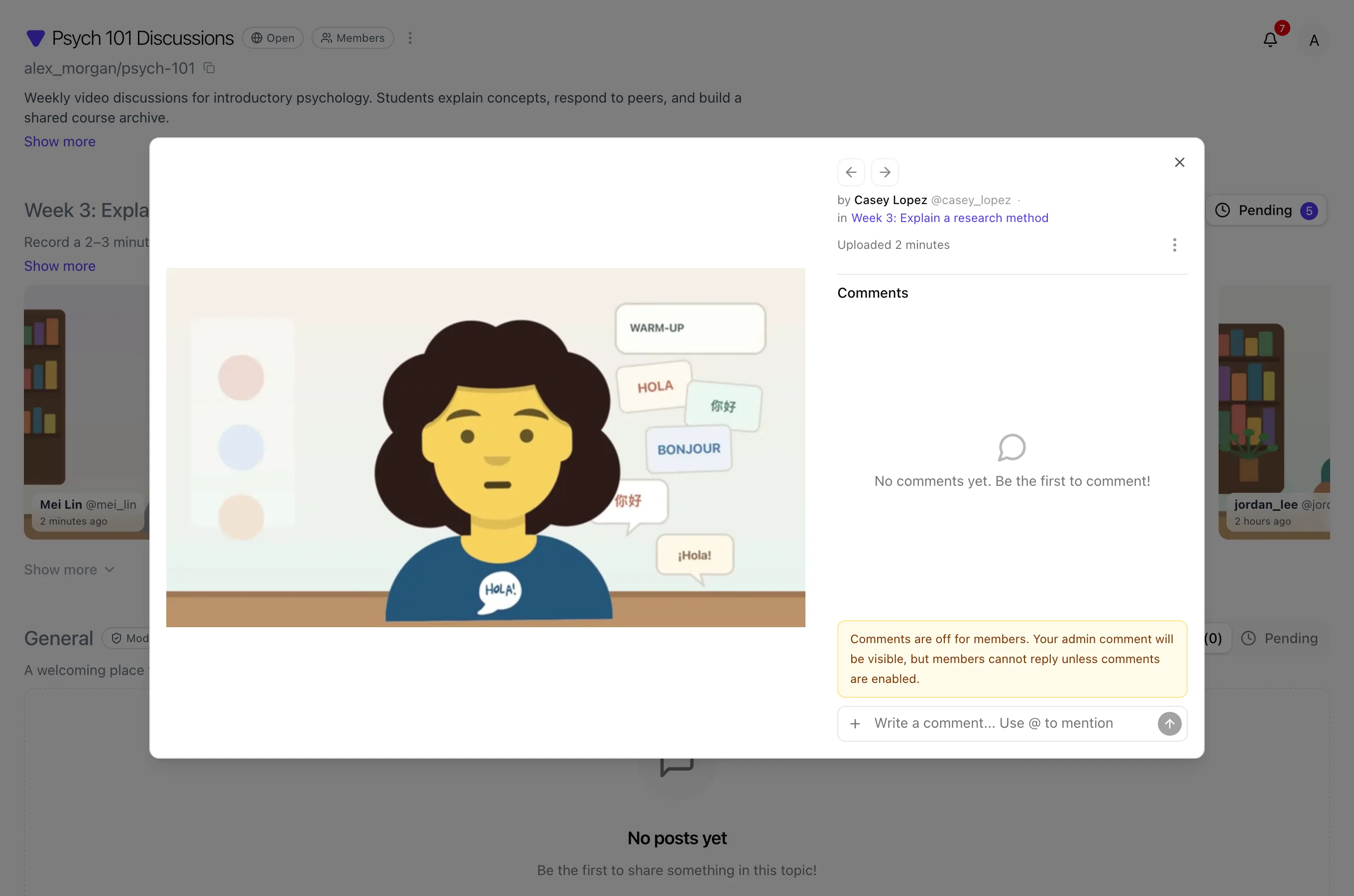Screen dimensions: 1354x896
Task: Click the @casey_lopez handle
Action: [971, 200]
